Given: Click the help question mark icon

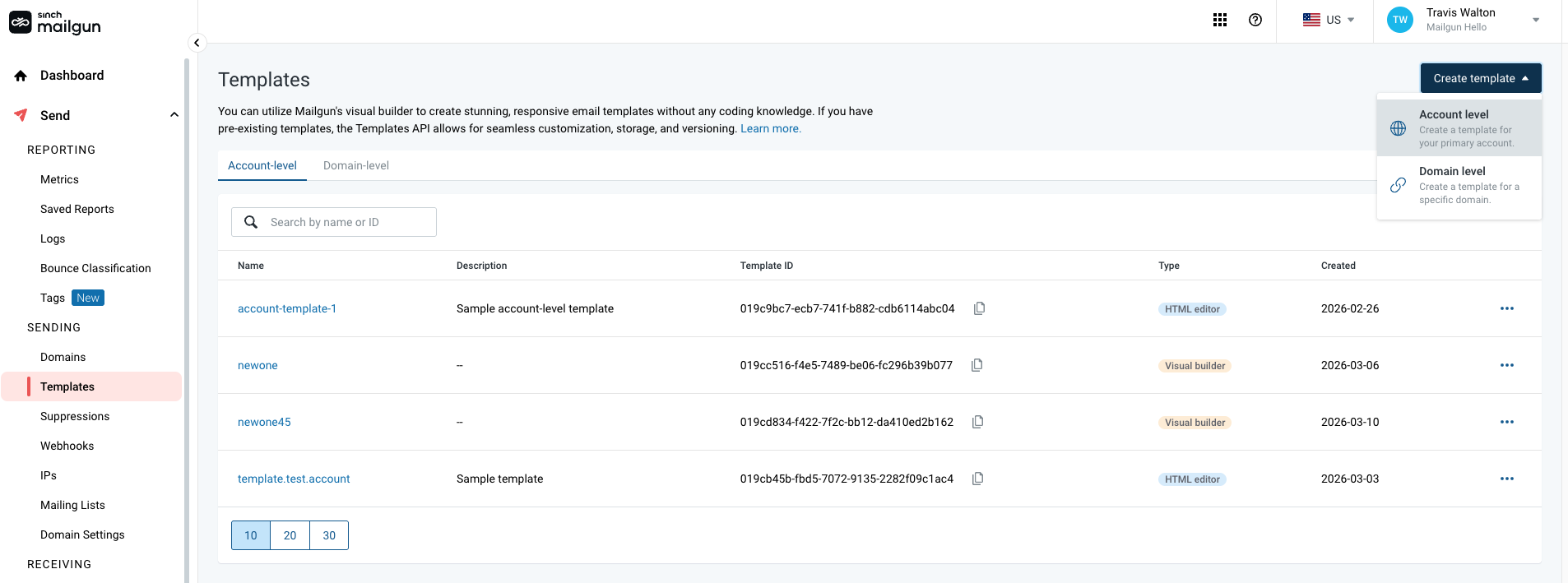Looking at the screenshot, I should tap(1255, 20).
